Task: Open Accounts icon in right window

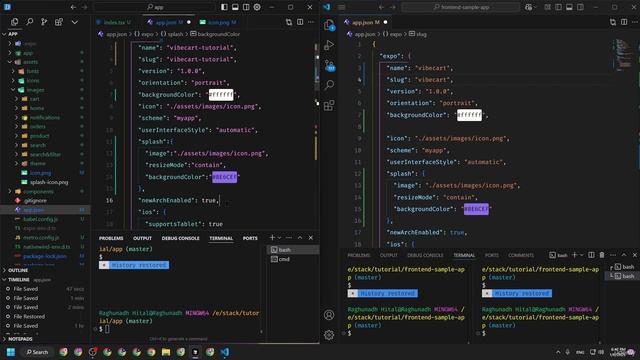Action: (x=329, y=315)
